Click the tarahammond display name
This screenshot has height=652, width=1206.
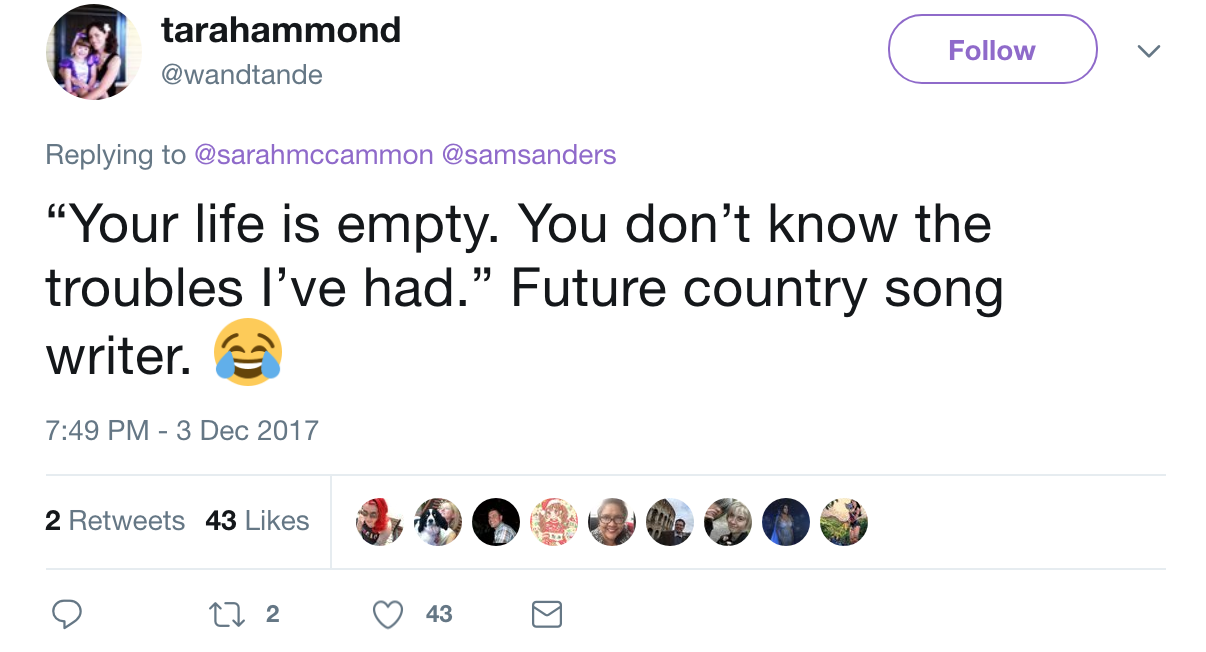[x=281, y=30]
